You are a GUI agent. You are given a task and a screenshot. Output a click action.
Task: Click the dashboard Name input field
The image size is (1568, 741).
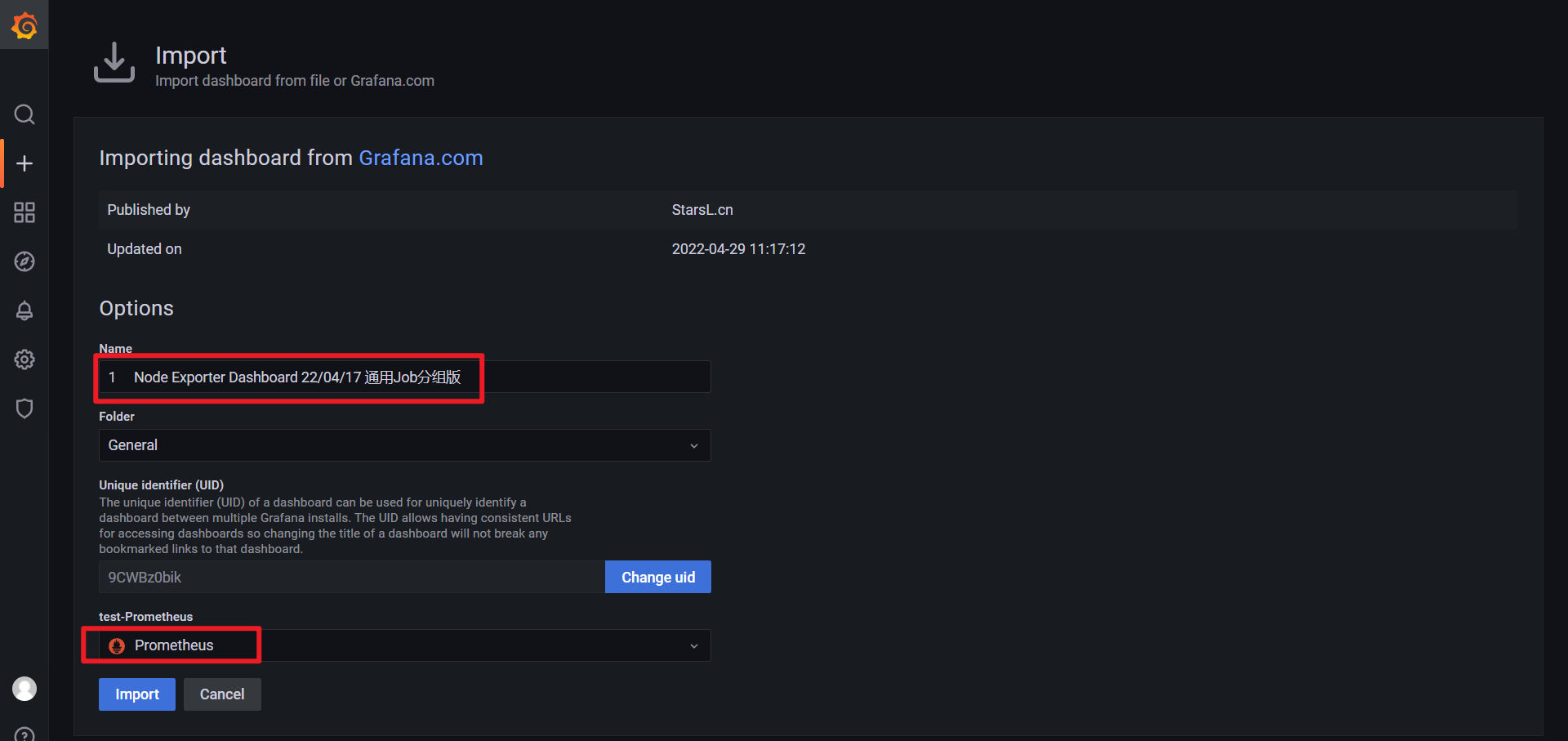(x=404, y=377)
